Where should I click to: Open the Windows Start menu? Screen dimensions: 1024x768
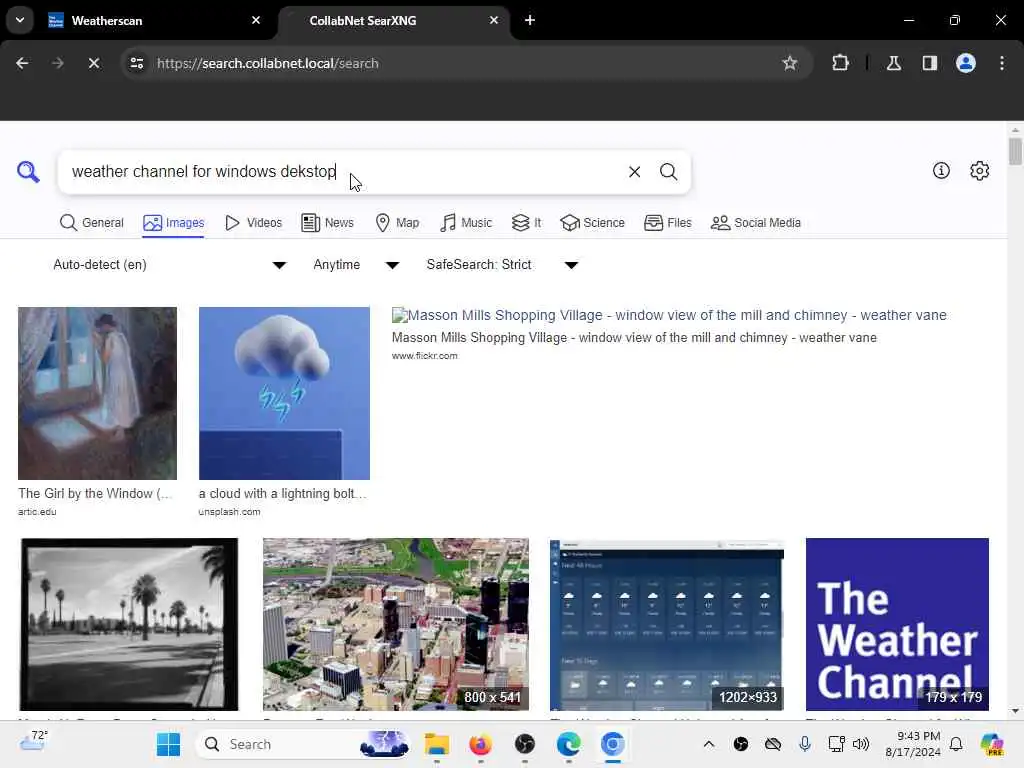click(x=168, y=744)
